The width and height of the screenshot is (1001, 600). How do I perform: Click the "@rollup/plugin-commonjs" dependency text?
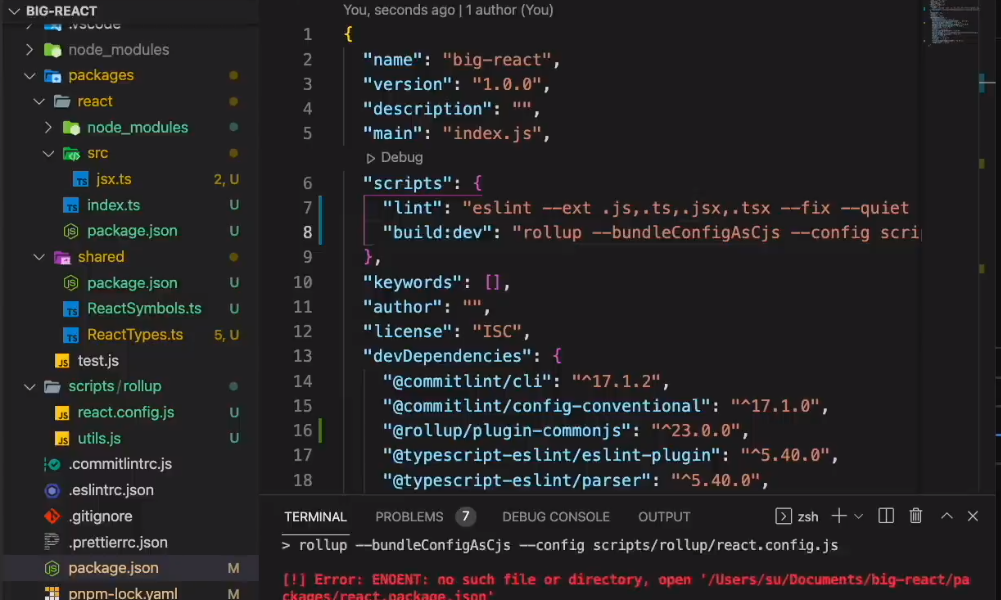pos(508,430)
